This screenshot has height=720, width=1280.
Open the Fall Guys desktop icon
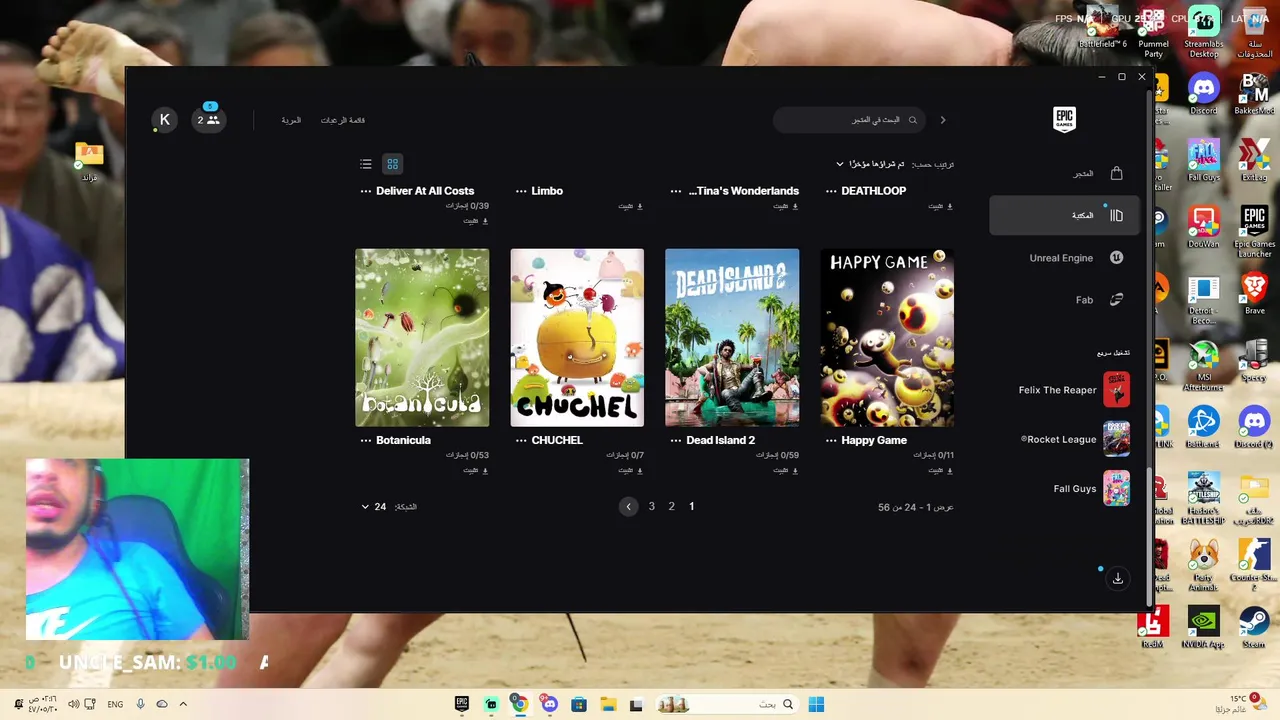point(1204,160)
